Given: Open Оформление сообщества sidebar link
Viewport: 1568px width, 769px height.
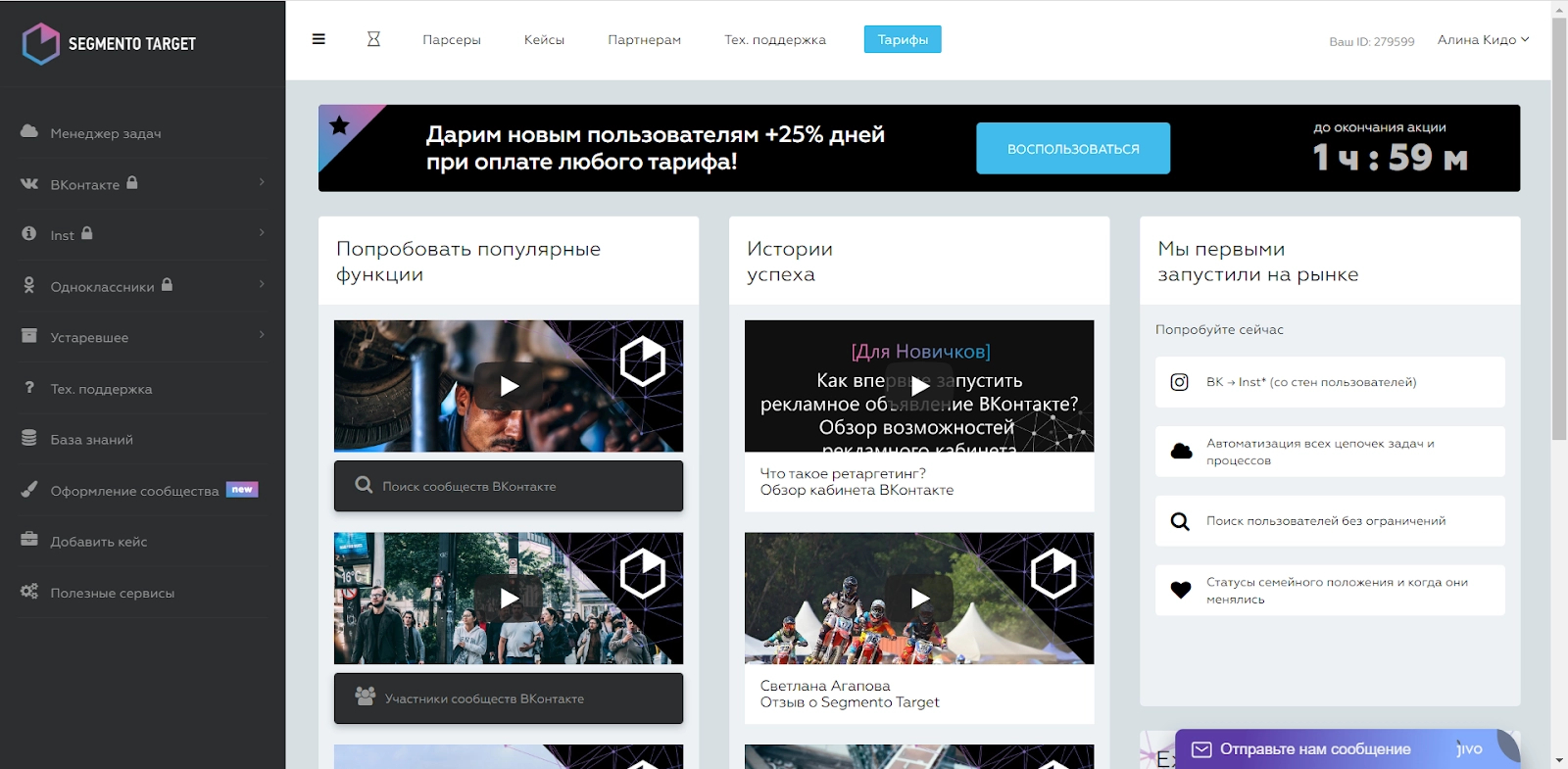Looking at the screenshot, I should pos(135,491).
